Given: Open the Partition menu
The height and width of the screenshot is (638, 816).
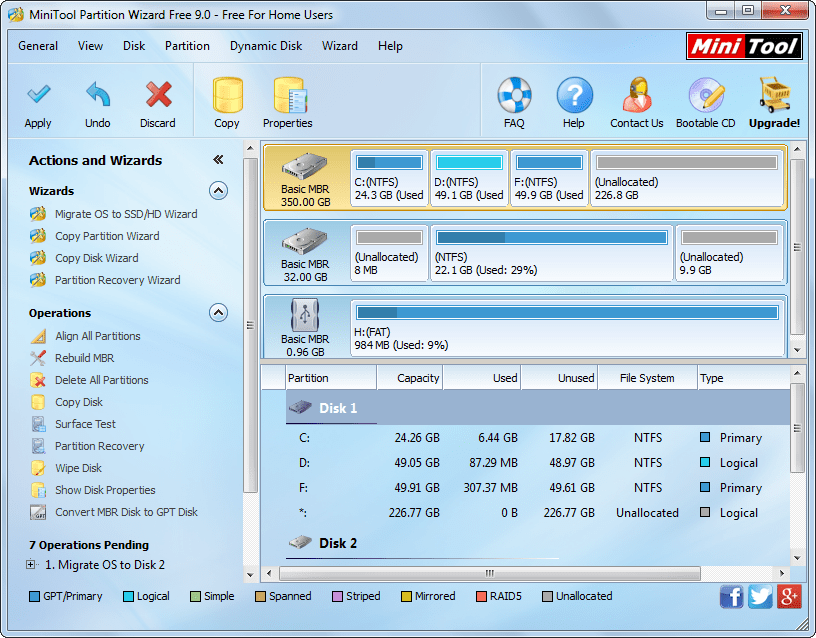Looking at the screenshot, I should pyautogui.click(x=187, y=46).
